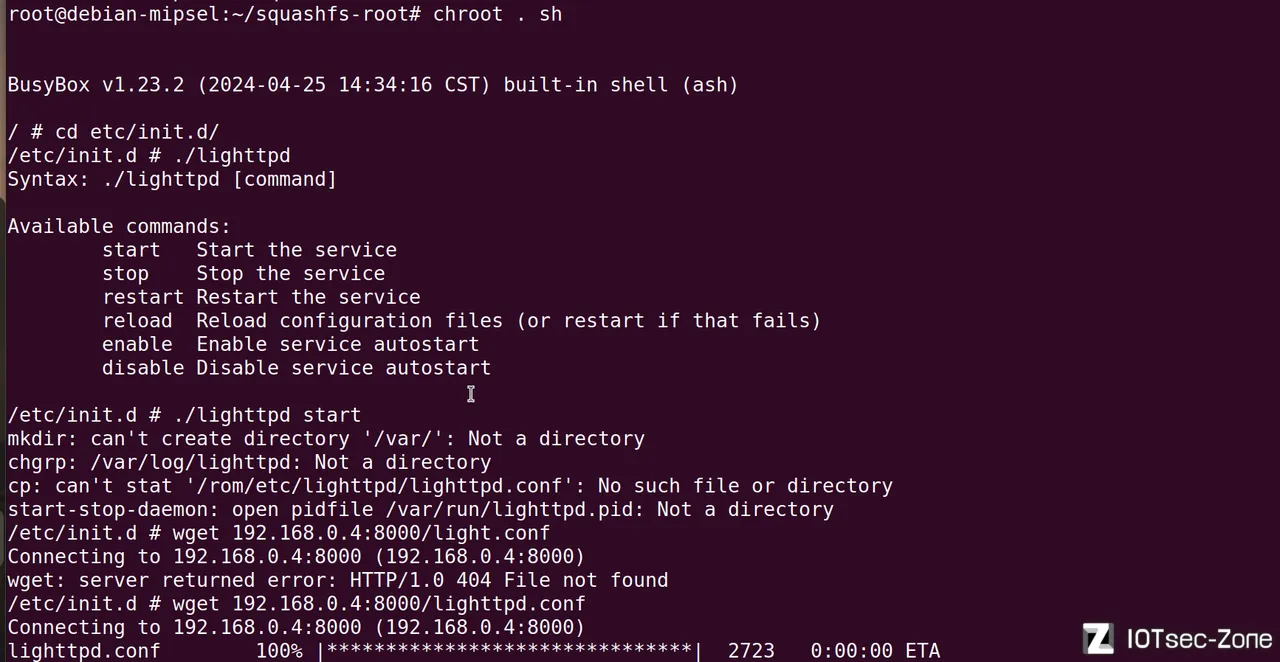Click the '404 File not found' error

[x=562, y=580]
